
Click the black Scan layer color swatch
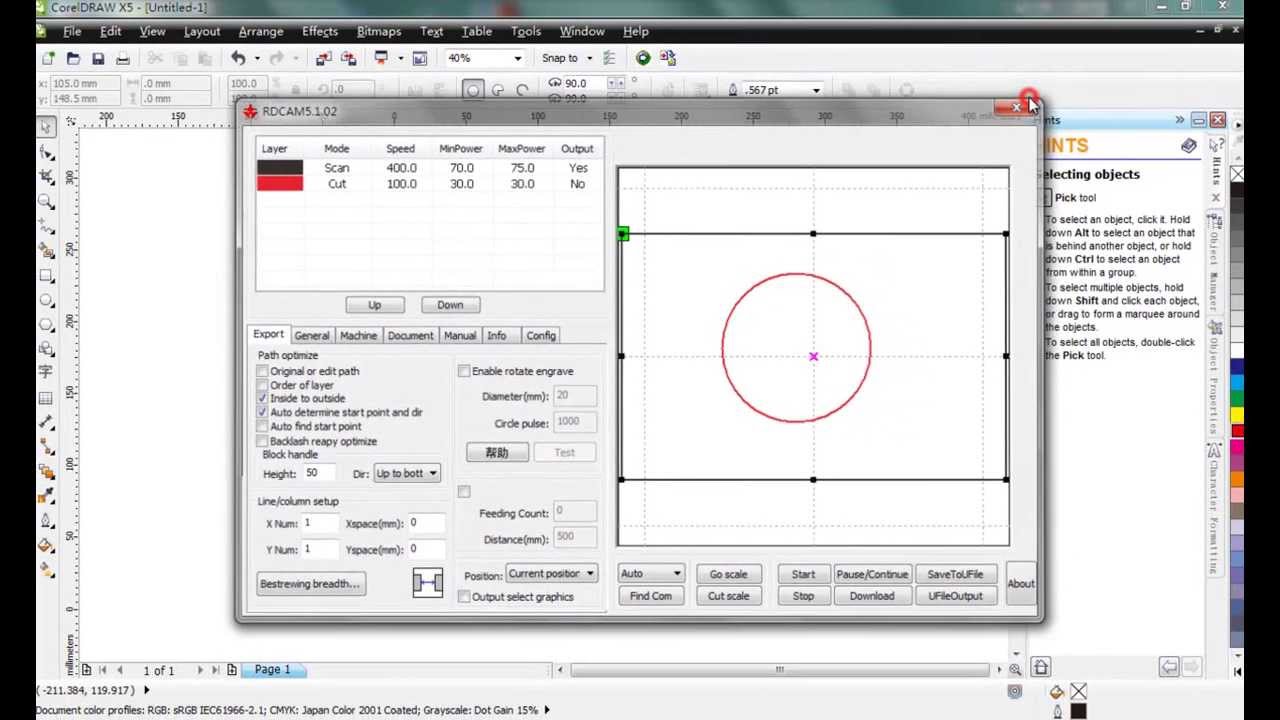point(280,168)
